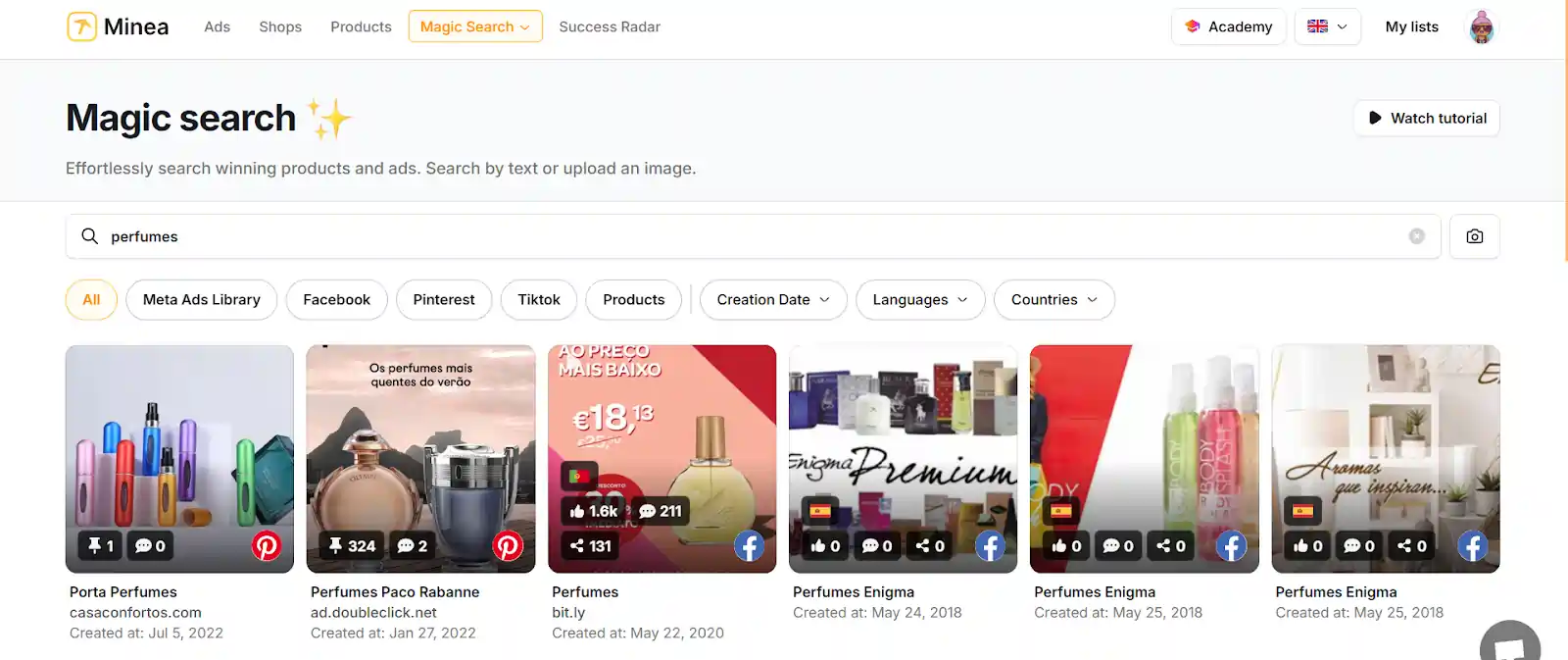Select the Products filter chip
This screenshot has height=660, width=1568.
pyautogui.click(x=634, y=300)
